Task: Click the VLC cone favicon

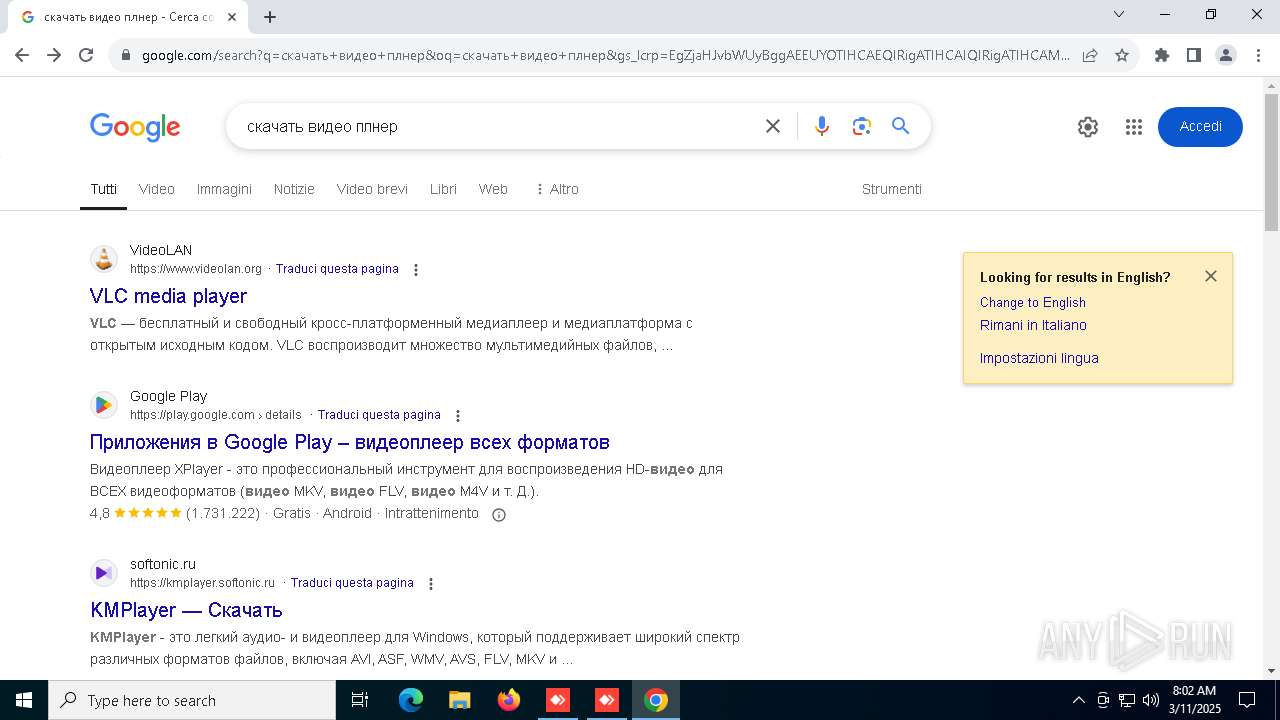Action: [x=104, y=259]
